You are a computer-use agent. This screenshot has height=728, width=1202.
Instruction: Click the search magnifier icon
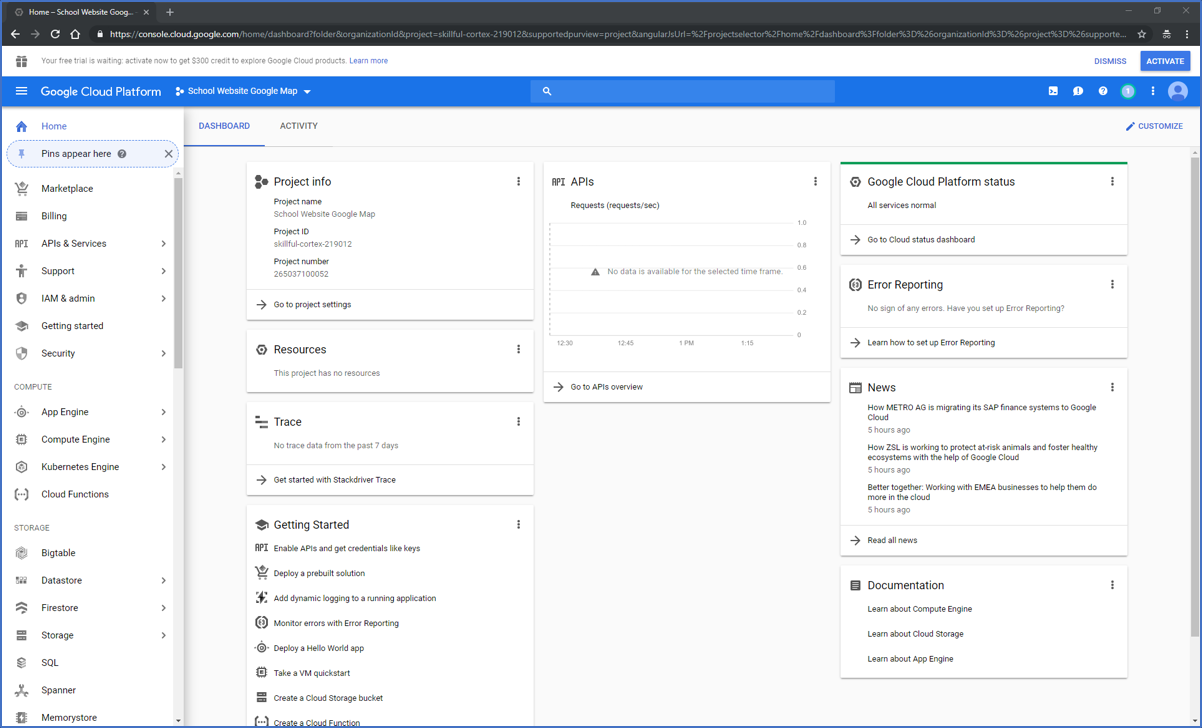click(x=547, y=91)
